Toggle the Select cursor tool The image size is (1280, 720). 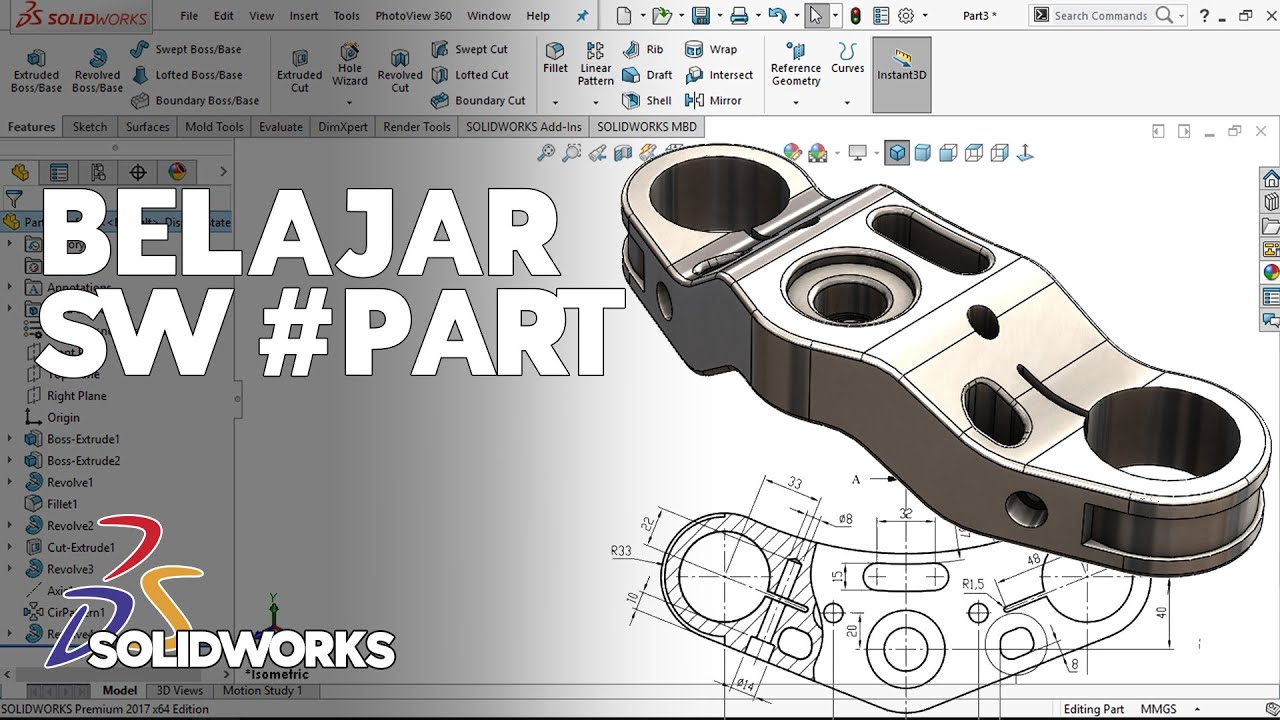[816, 15]
